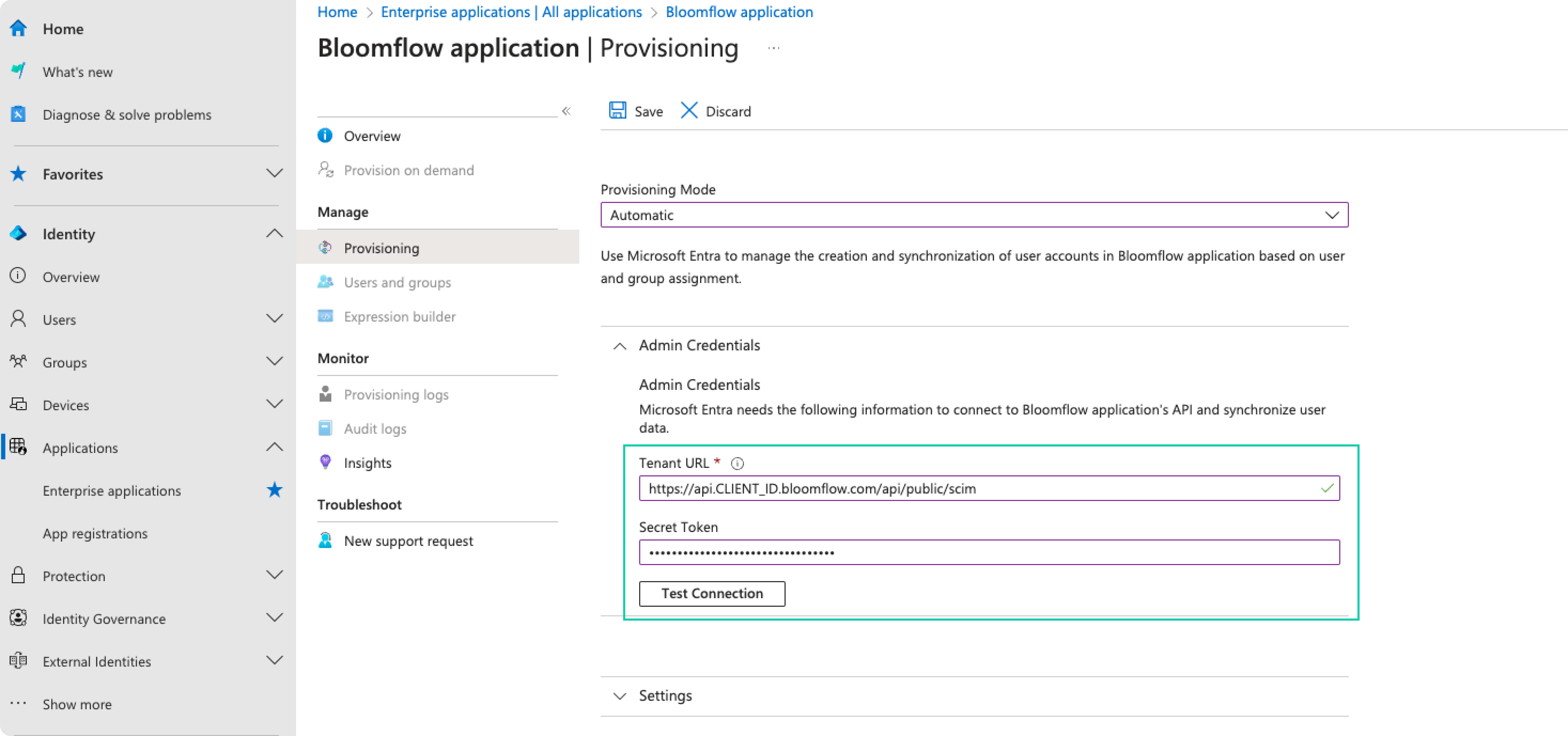Expand the Favorites section chevron
This screenshot has width=1568, height=736.
pos(274,174)
